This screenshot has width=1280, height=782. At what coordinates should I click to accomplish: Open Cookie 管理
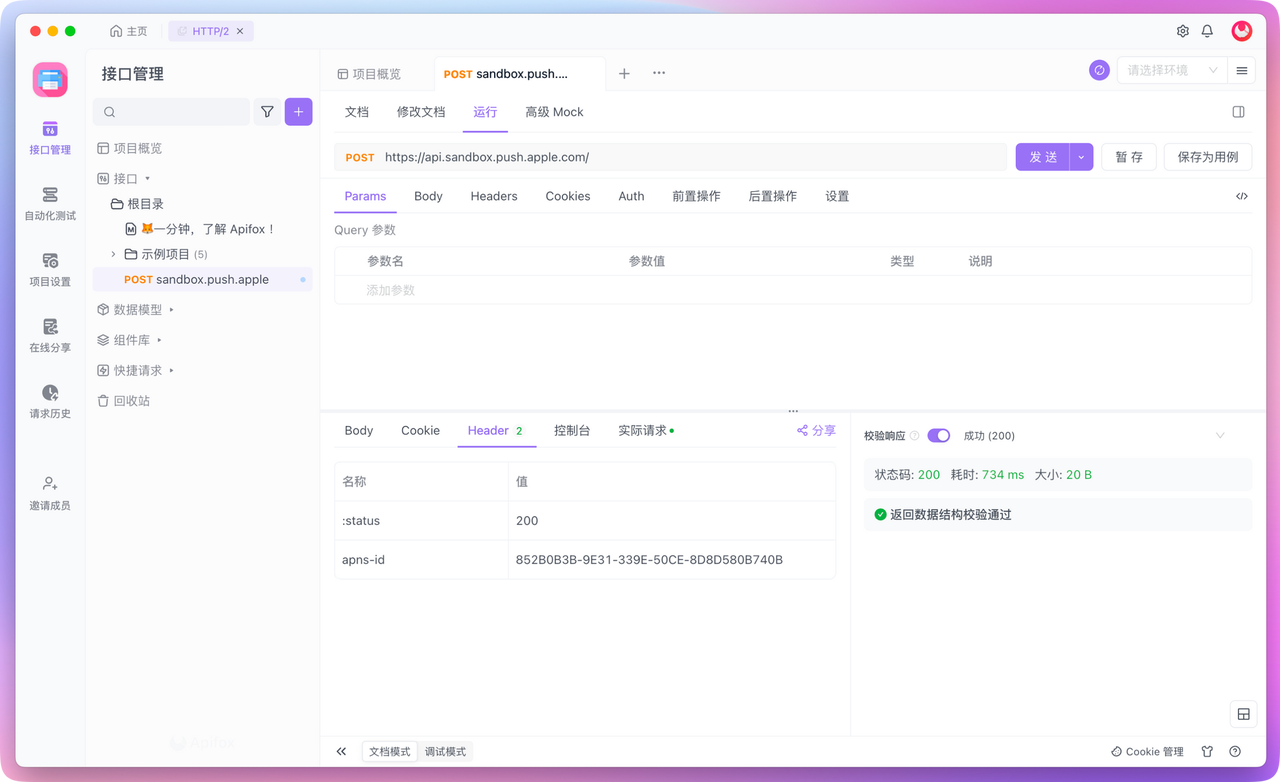click(1147, 751)
